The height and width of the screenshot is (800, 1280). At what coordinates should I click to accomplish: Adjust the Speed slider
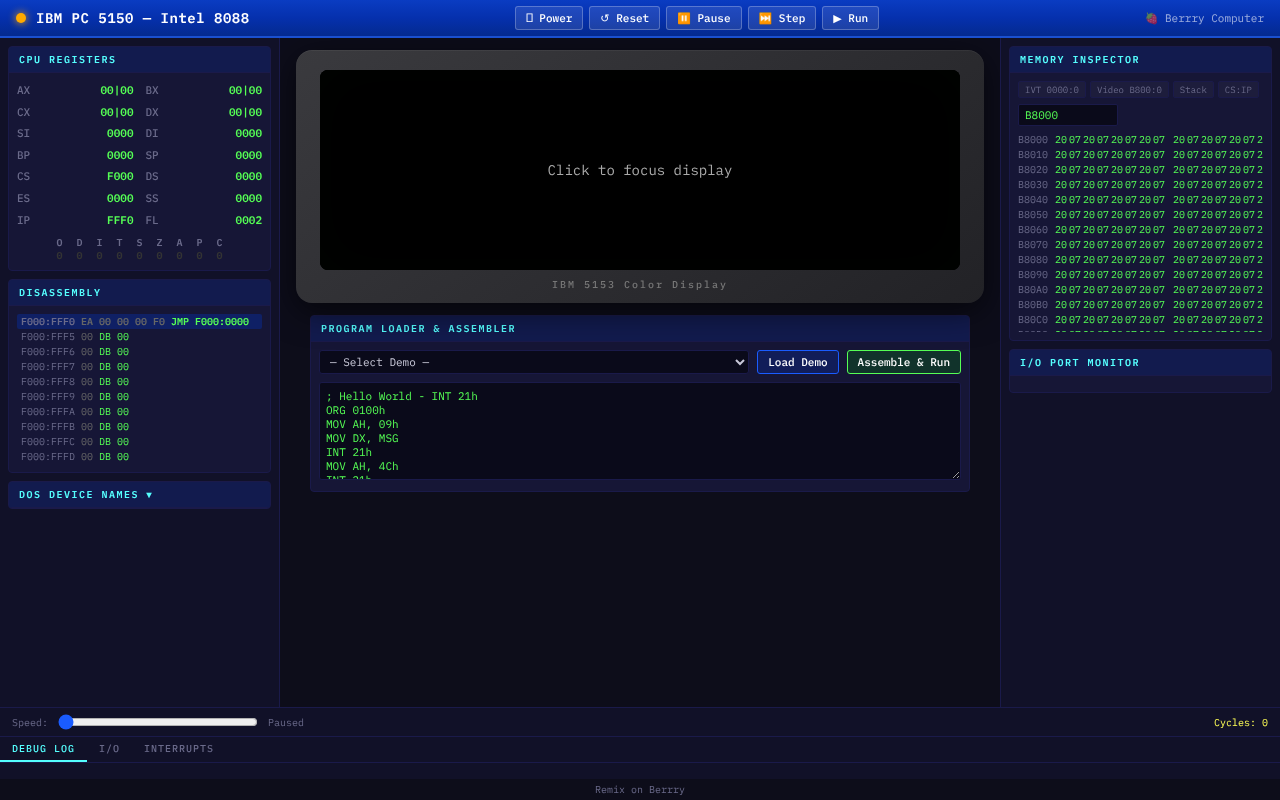tap(158, 722)
